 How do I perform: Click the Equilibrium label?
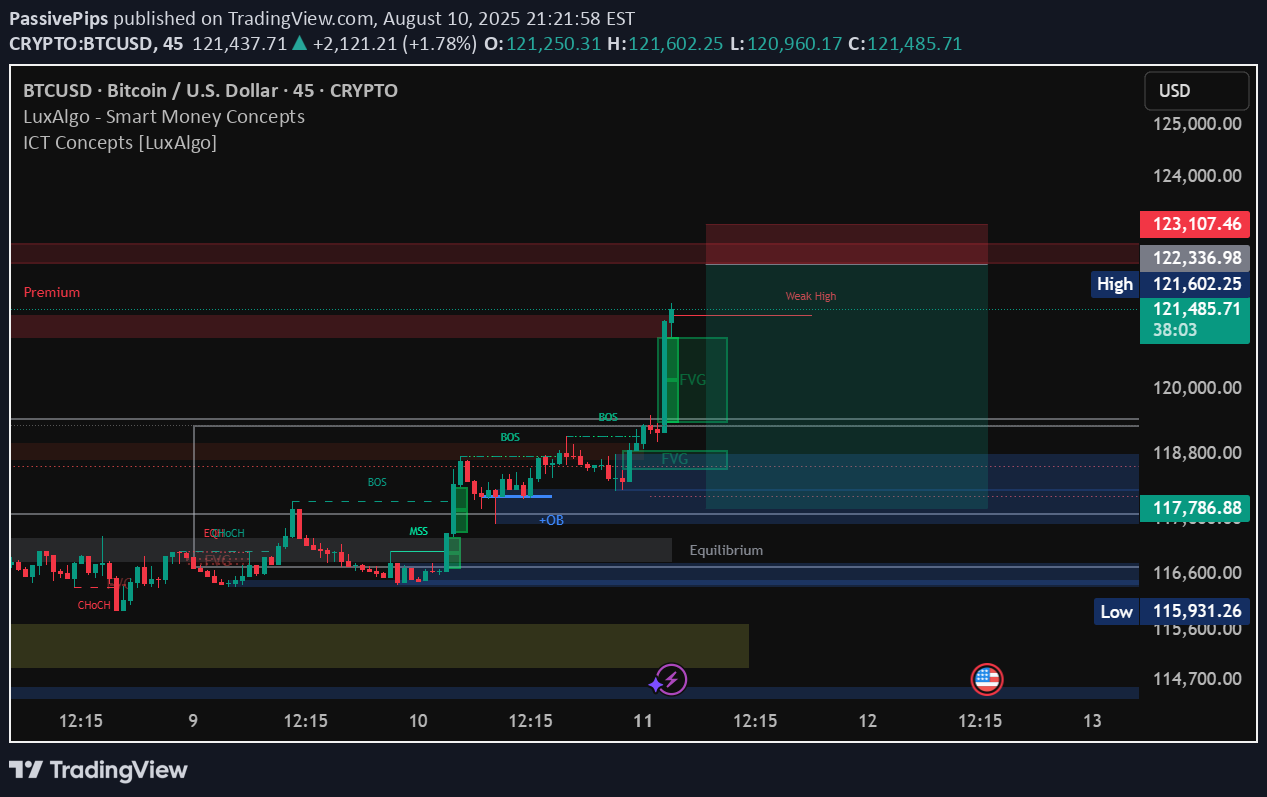click(726, 550)
